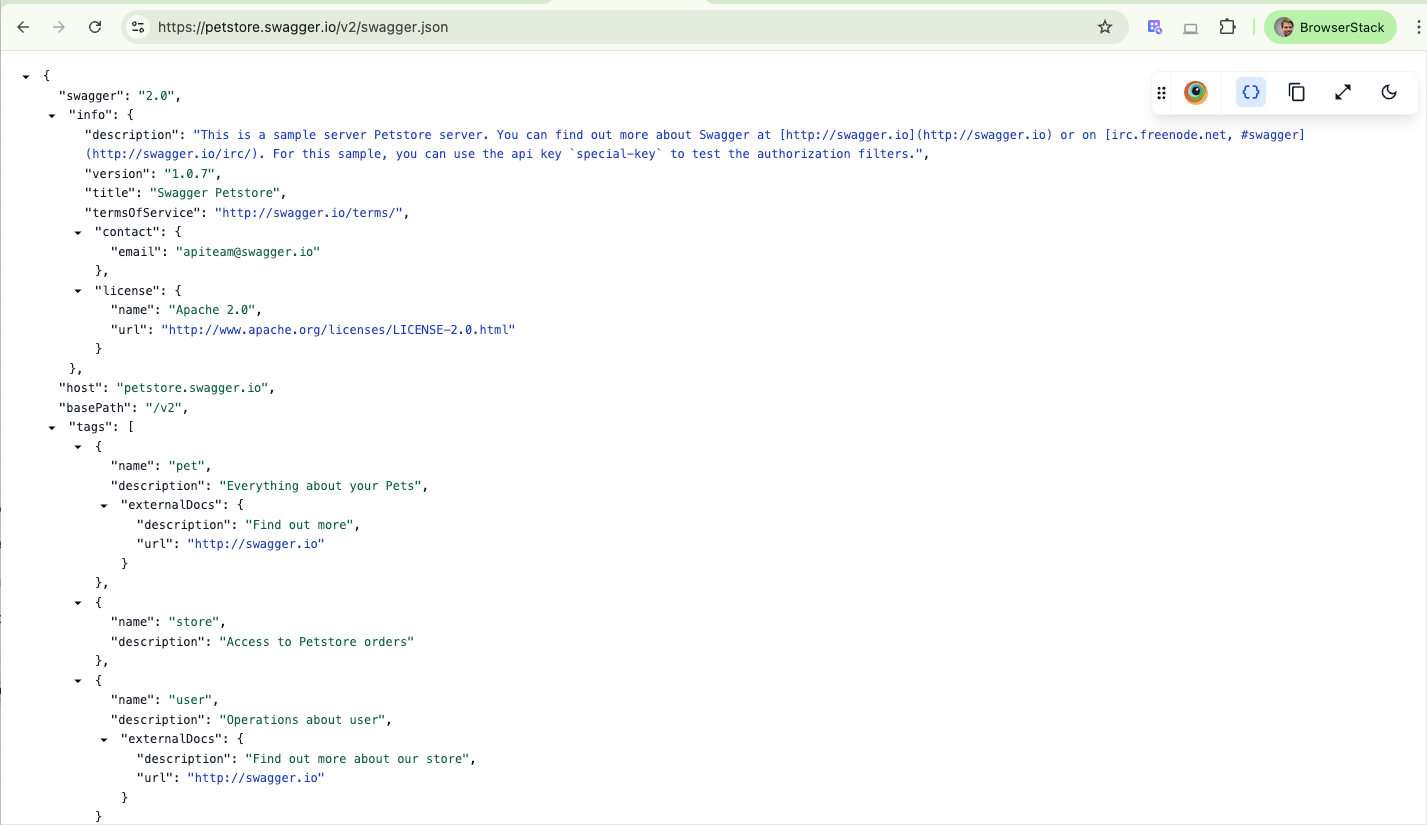Click the BrowserStack profile chip
This screenshot has height=825, width=1427.
coord(1330,27)
